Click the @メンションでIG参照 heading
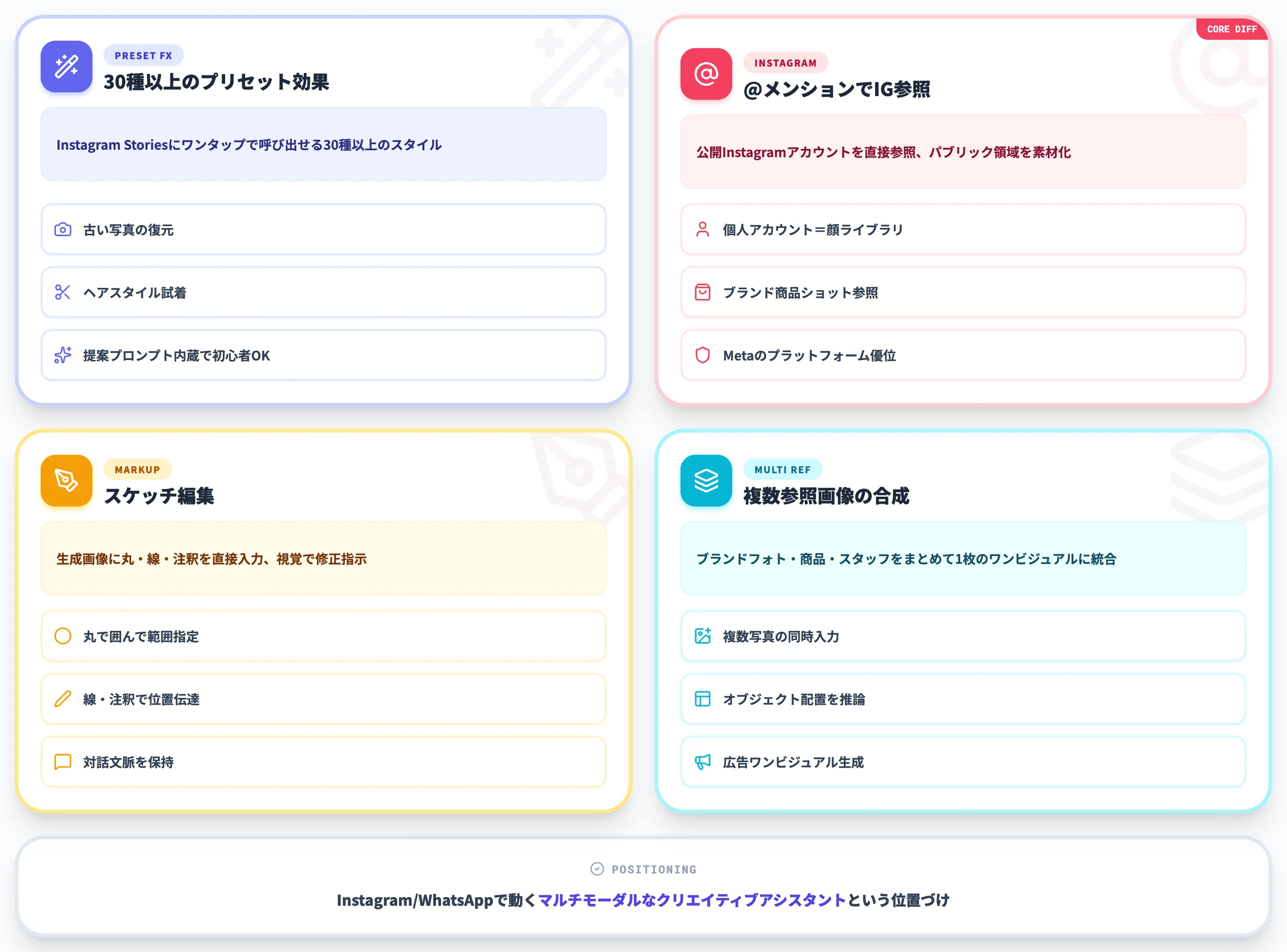The height and width of the screenshot is (952, 1287). coord(837,89)
